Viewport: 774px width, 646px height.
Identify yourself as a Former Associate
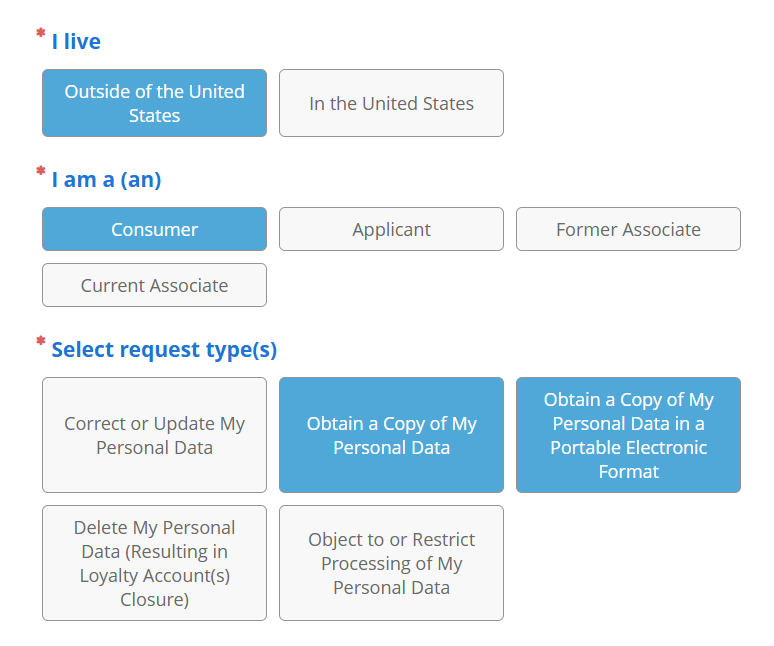628,229
